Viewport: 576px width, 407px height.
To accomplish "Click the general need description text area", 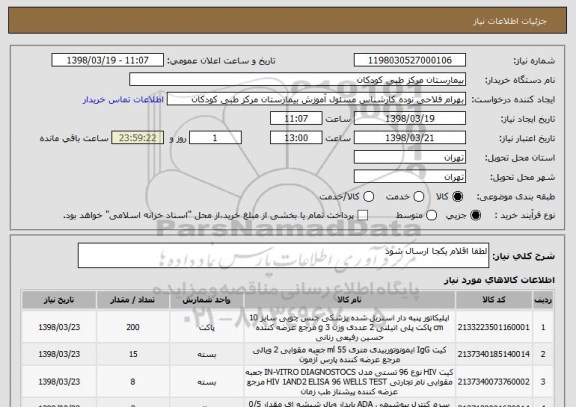I will (283, 255).
